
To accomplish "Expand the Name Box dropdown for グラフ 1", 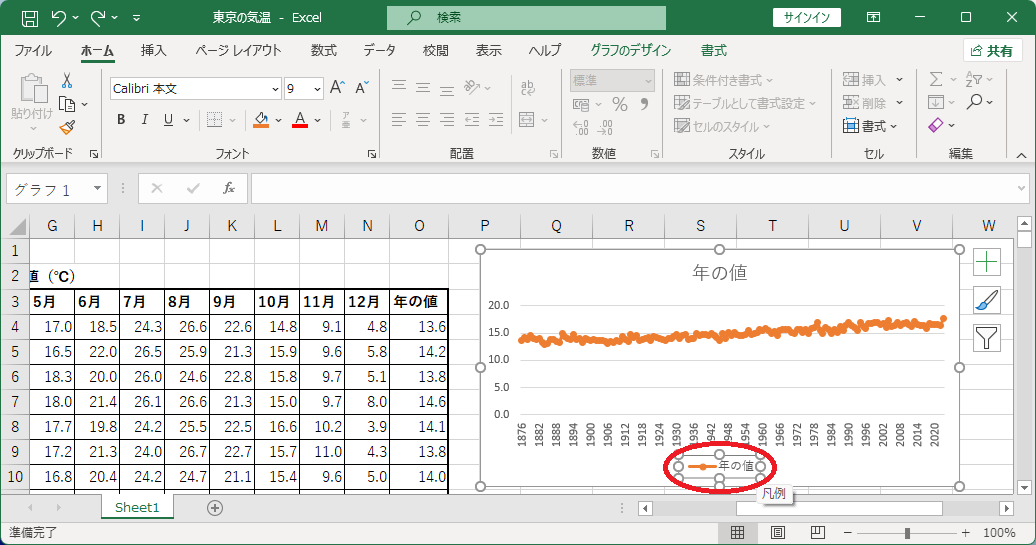I will pos(97,189).
